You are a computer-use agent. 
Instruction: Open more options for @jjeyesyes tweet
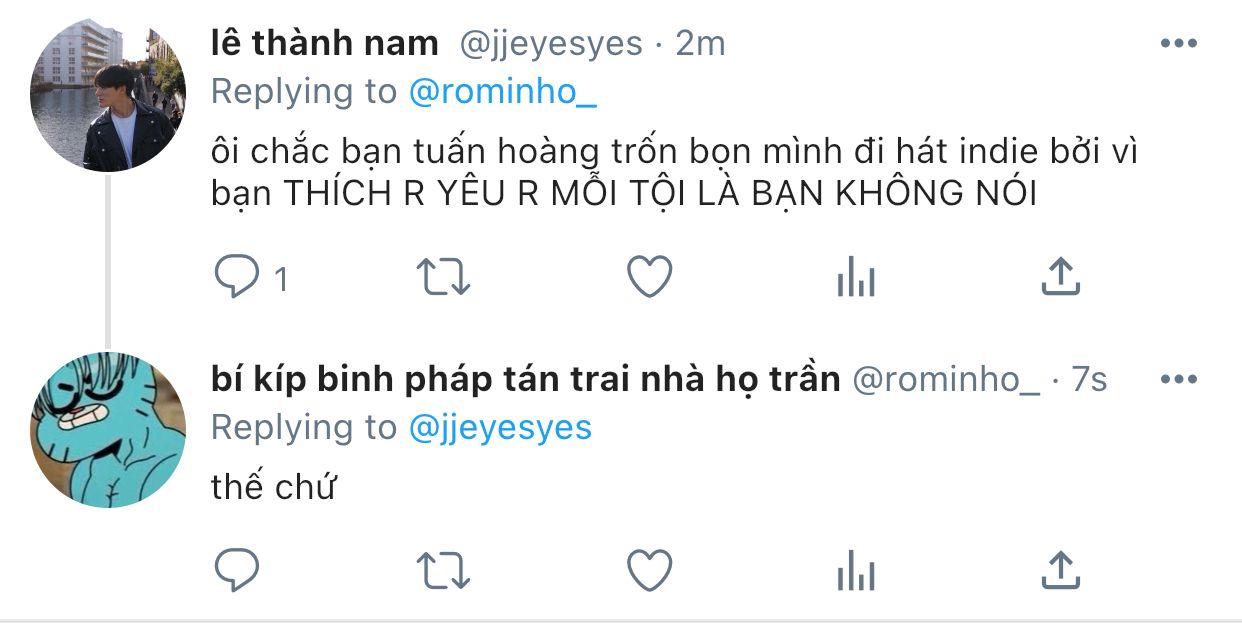coord(1178,43)
